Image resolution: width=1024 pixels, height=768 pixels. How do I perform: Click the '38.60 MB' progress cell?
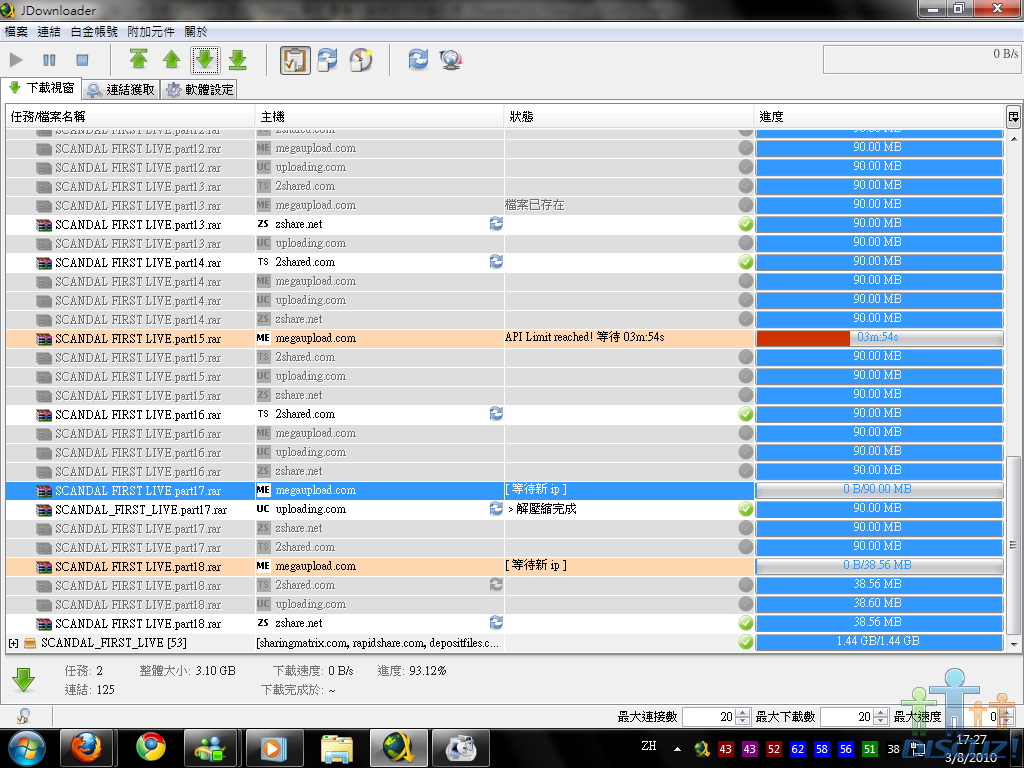click(x=879, y=603)
